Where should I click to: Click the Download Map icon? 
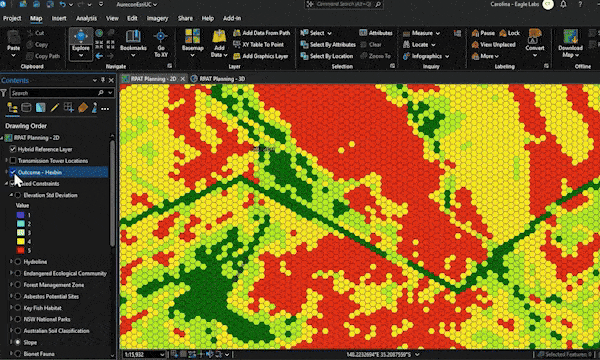(x=570, y=37)
